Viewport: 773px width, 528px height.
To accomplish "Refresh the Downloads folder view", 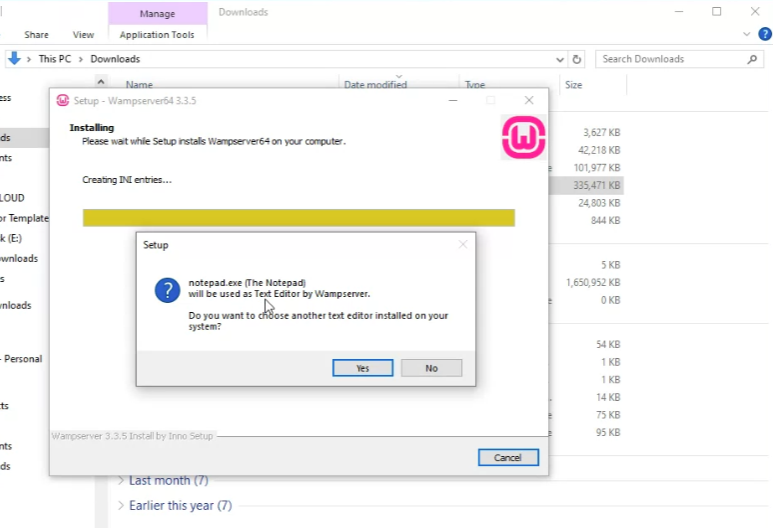I will [576, 60].
